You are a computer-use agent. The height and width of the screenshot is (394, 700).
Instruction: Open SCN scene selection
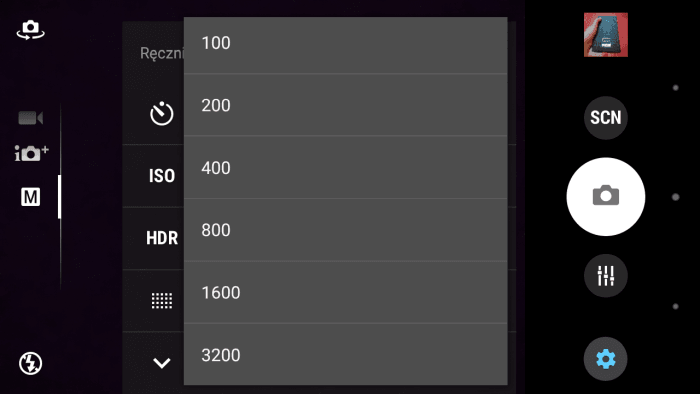point(606,118)
